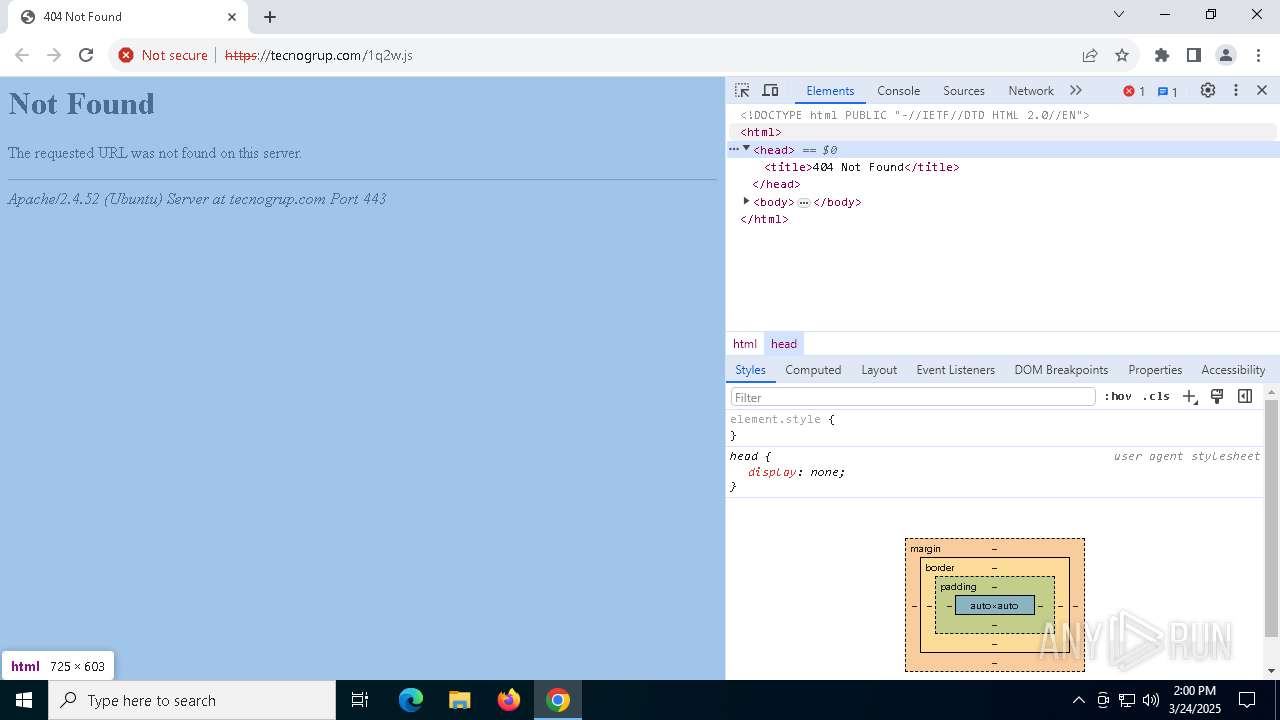The height and width of the screenshot is (720, 1280).
Task: Toggle the browser side panel icon
Action: click(1193, 55)
